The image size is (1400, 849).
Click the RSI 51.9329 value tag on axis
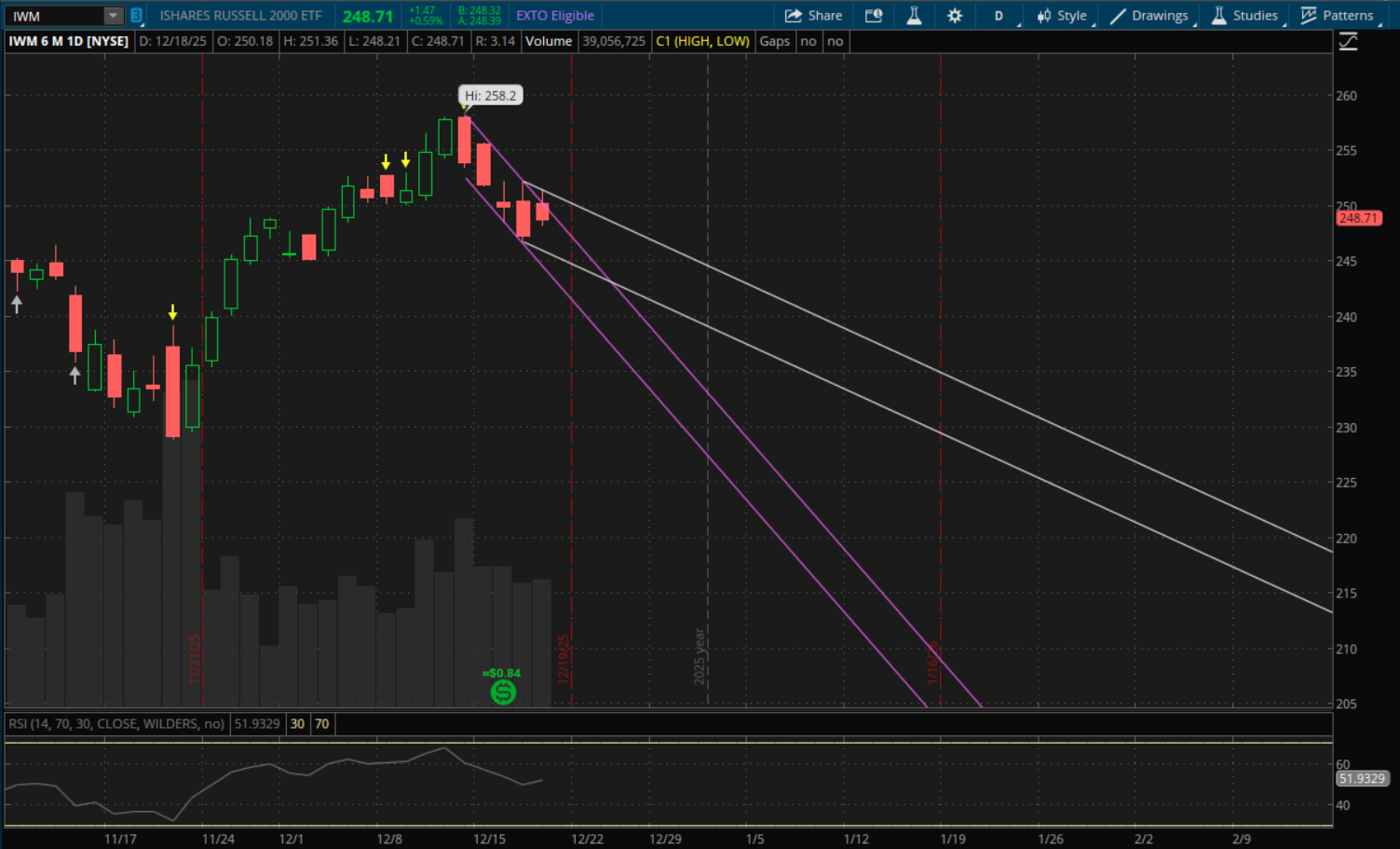pos(1362,778)
